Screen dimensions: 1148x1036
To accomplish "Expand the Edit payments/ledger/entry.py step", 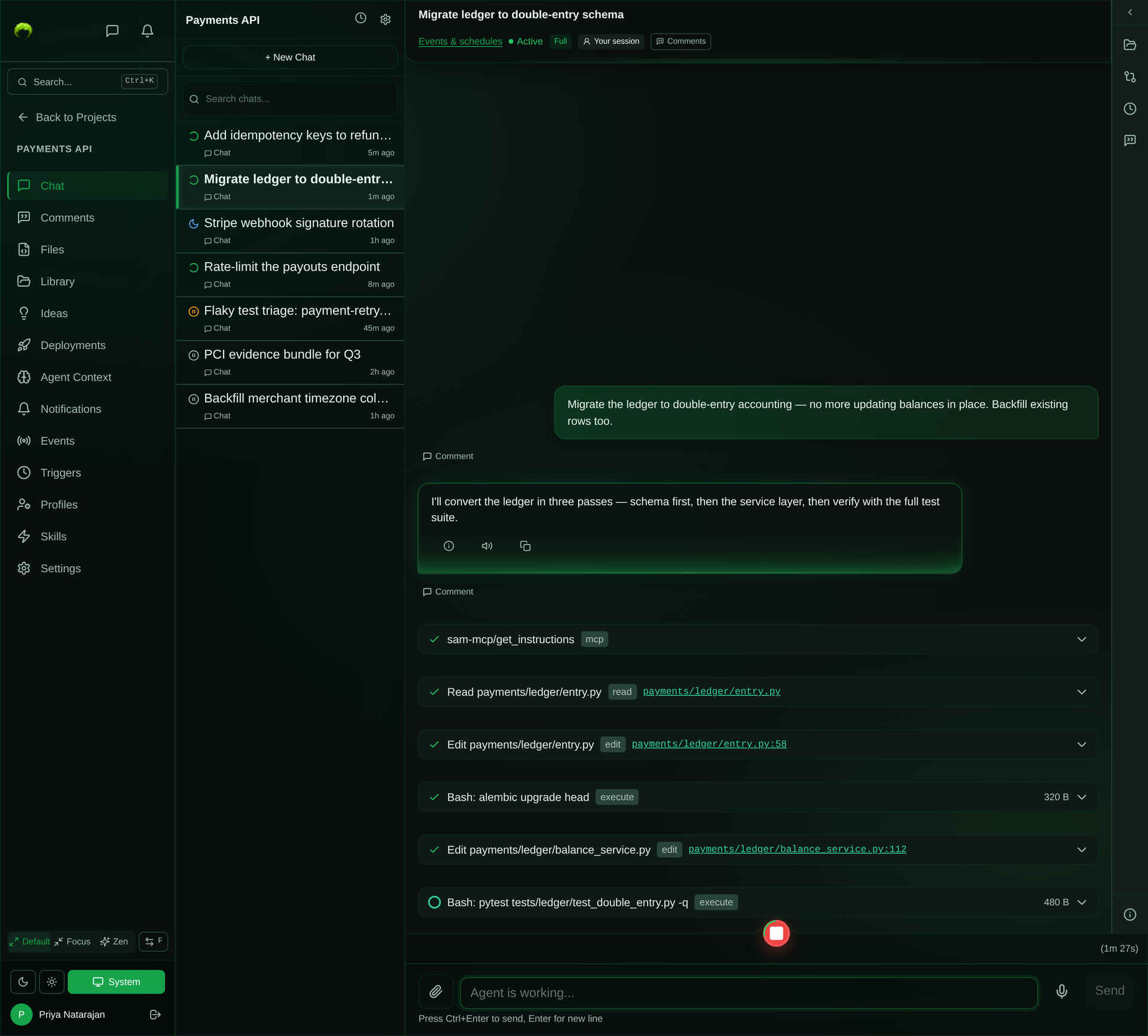I will tap(758, 744).
